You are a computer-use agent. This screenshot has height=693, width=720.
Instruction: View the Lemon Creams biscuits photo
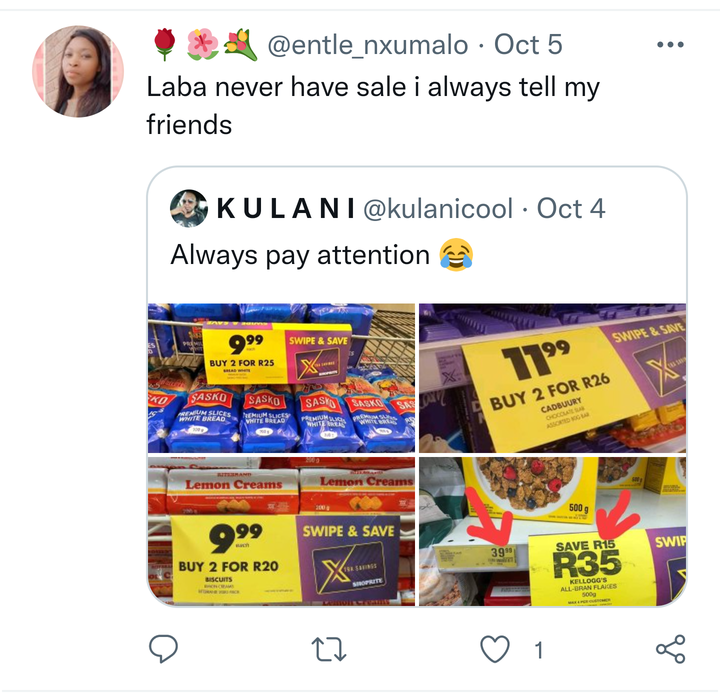(x=281, y=531)
